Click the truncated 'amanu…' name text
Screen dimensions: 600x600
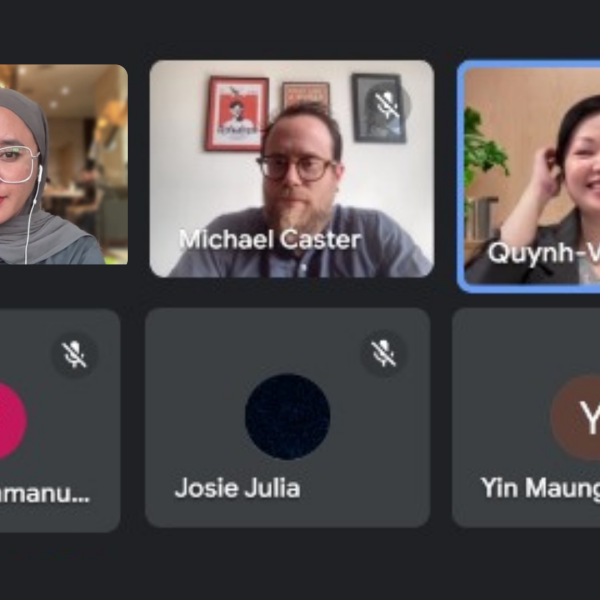45,494
